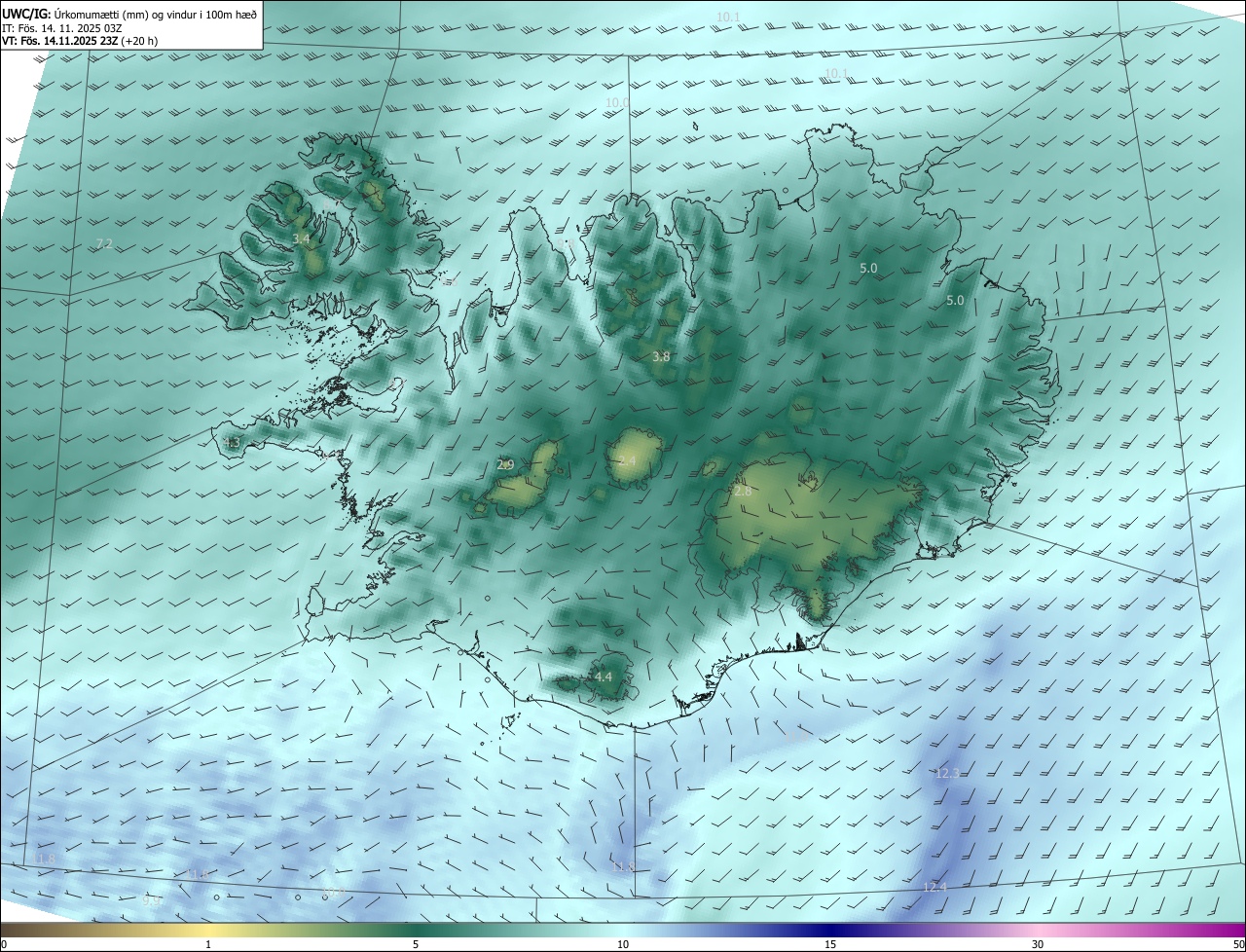Click the 3.8 value label in north Iceland
Image resolution: width=1246 pixels, height=952 pixels.
point(661,357)
